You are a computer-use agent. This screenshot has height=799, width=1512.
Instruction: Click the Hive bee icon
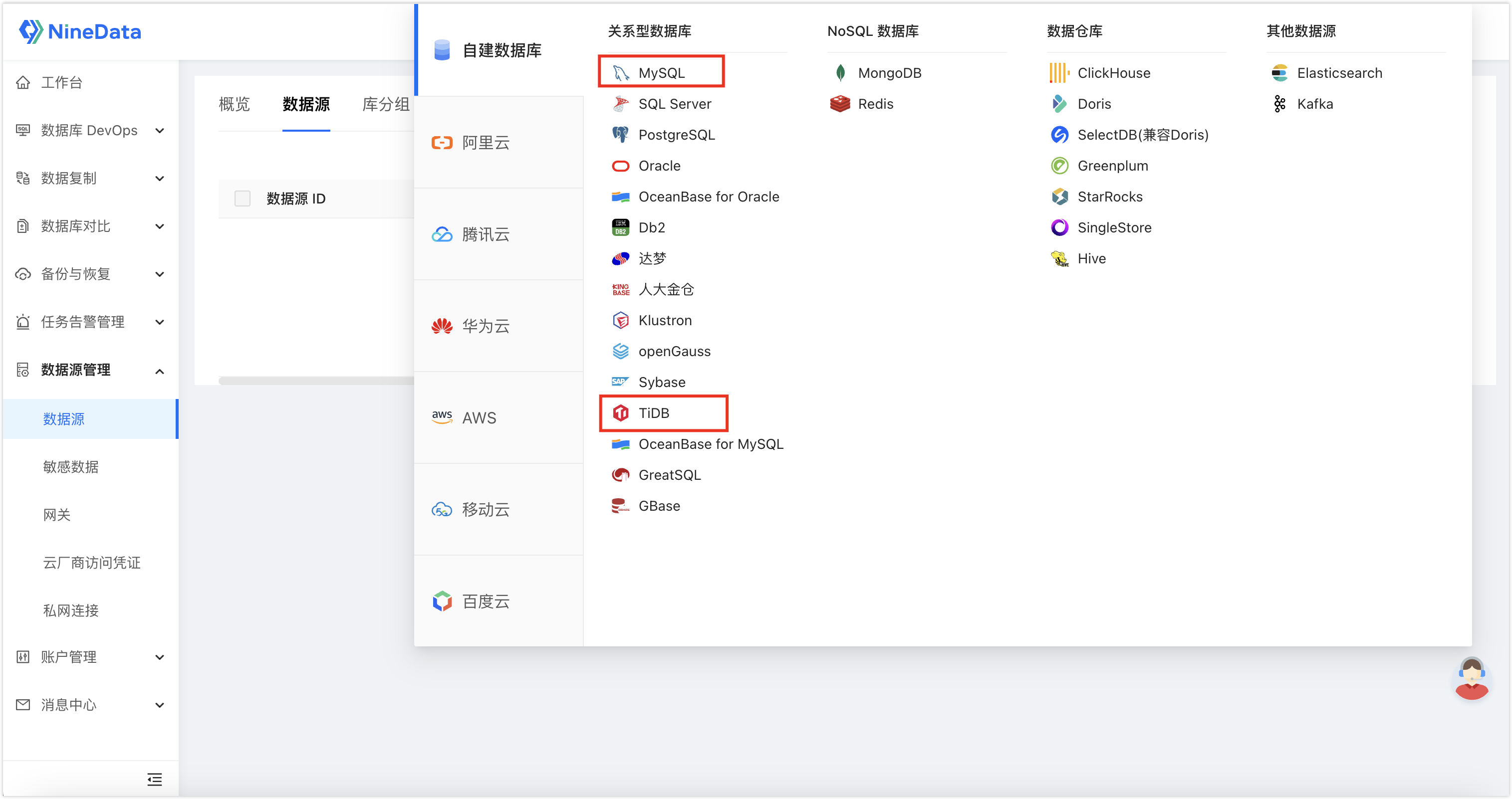point(1059,259)
